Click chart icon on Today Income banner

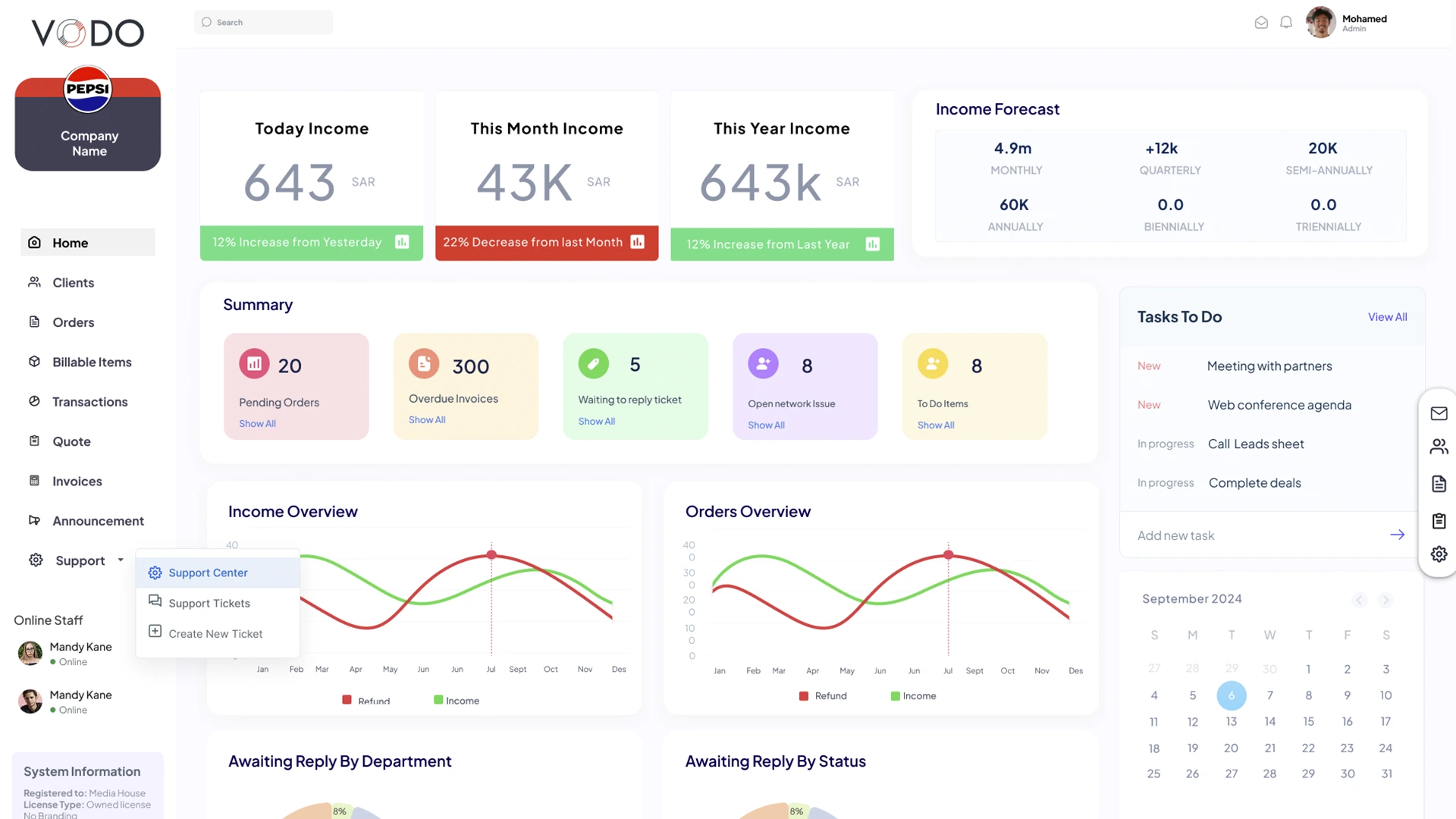tap(402, 242)
